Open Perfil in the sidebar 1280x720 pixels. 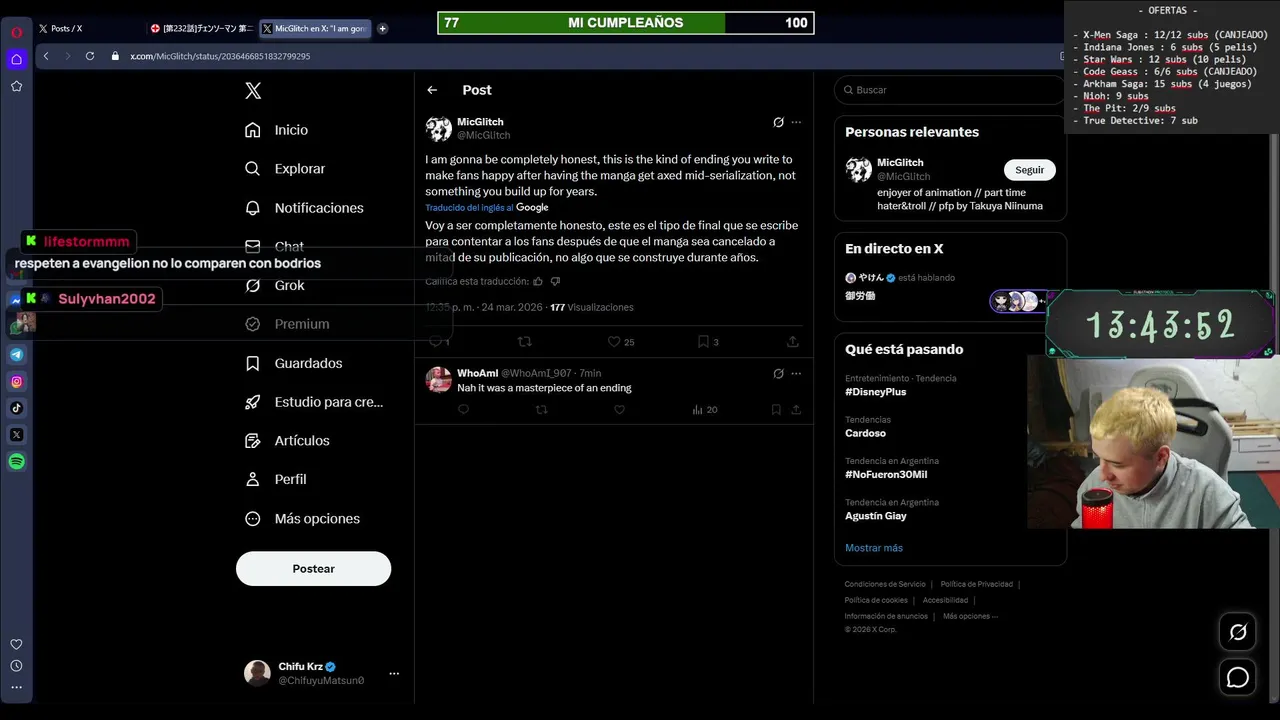(x=276, y=479)
